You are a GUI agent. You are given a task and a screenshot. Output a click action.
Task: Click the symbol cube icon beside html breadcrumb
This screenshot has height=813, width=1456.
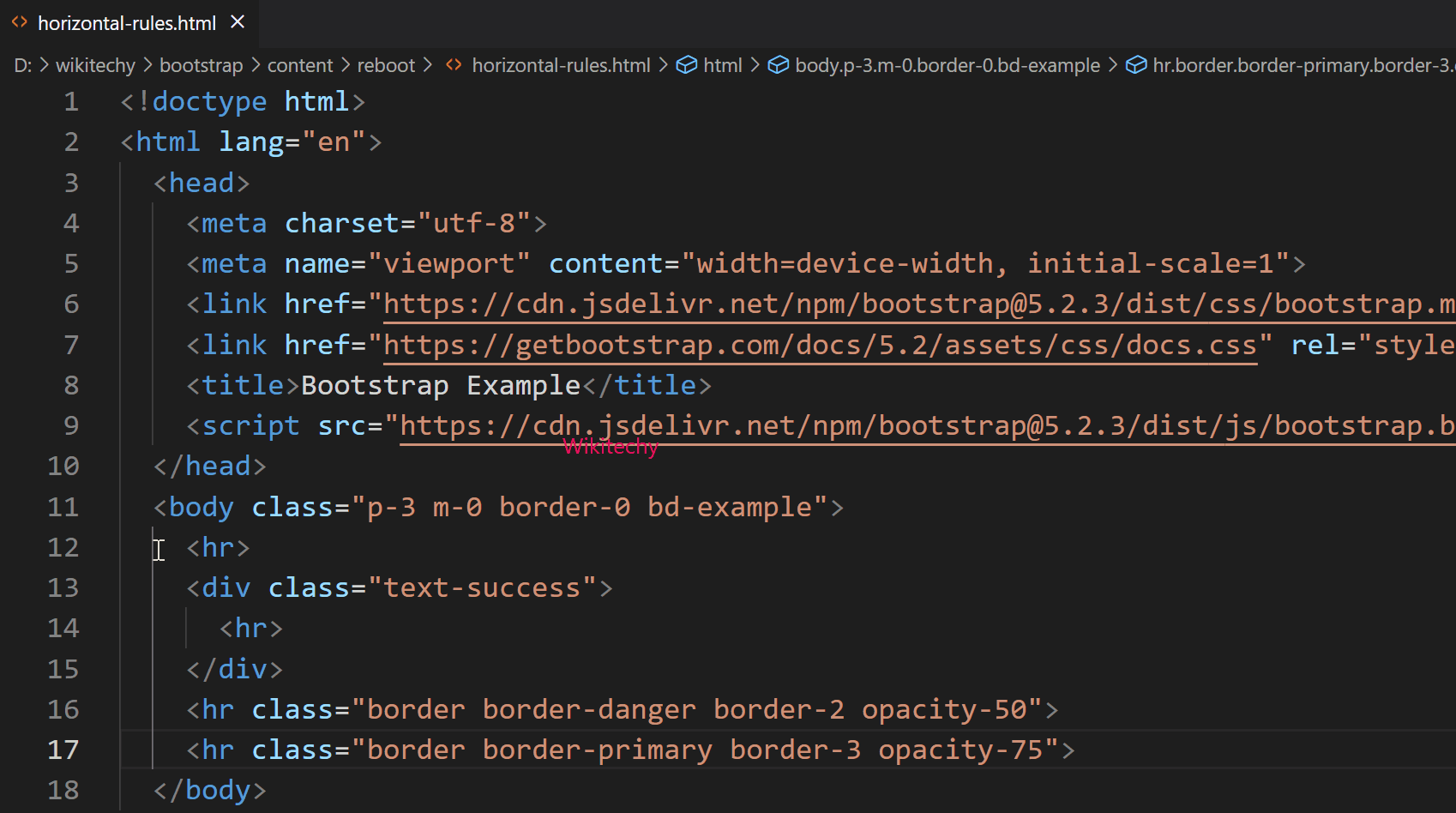pos(687,64)
